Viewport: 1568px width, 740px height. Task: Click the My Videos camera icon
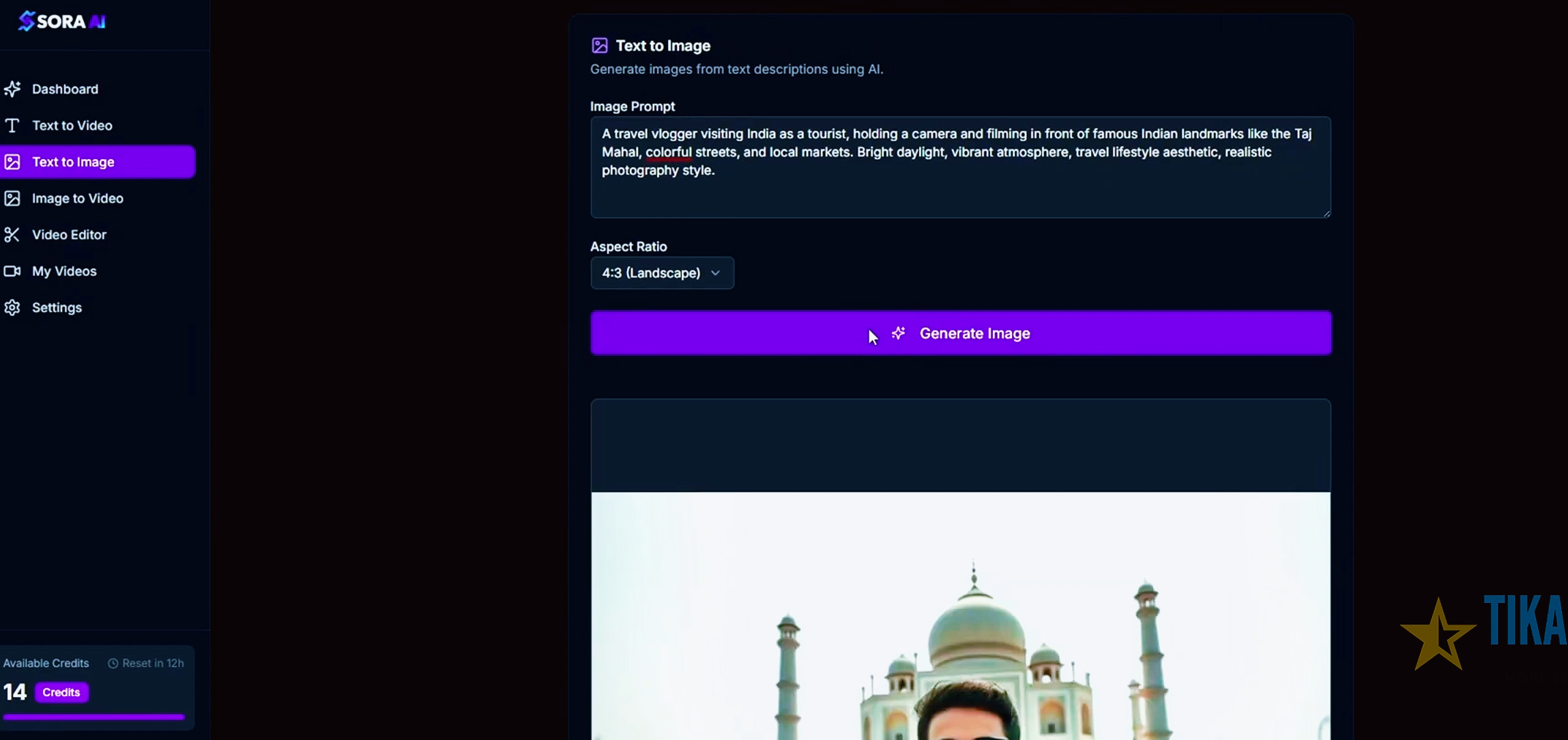13,271
